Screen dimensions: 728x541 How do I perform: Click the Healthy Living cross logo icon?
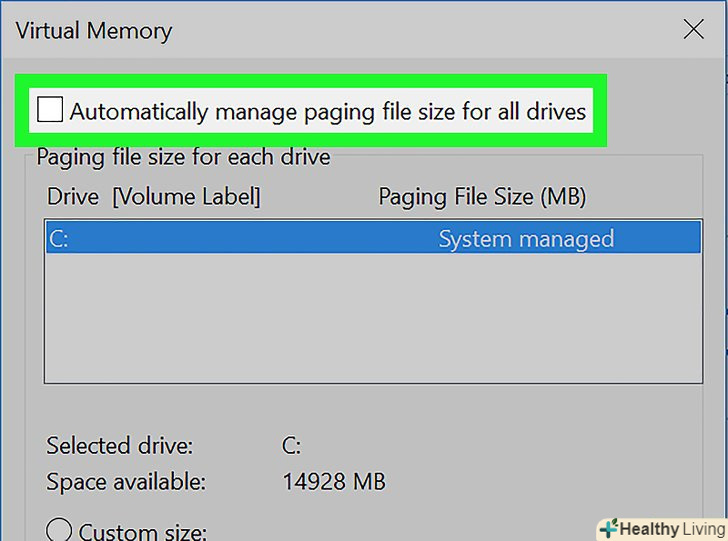pos(609,528)
